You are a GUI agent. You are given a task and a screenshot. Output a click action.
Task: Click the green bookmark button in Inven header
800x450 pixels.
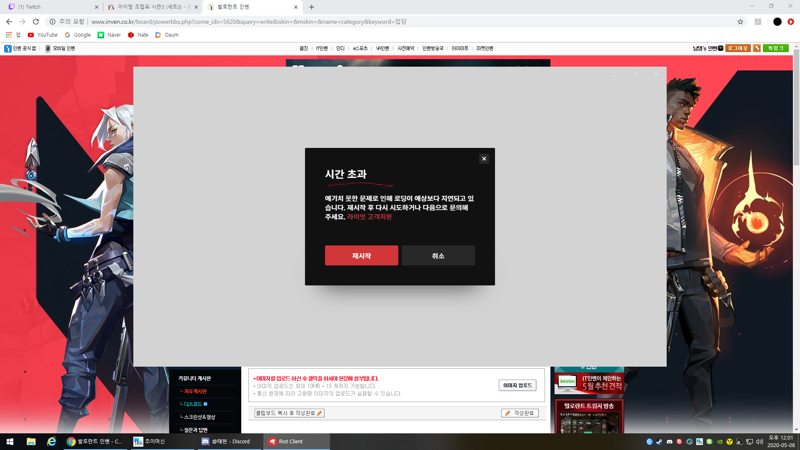[776, 48]
